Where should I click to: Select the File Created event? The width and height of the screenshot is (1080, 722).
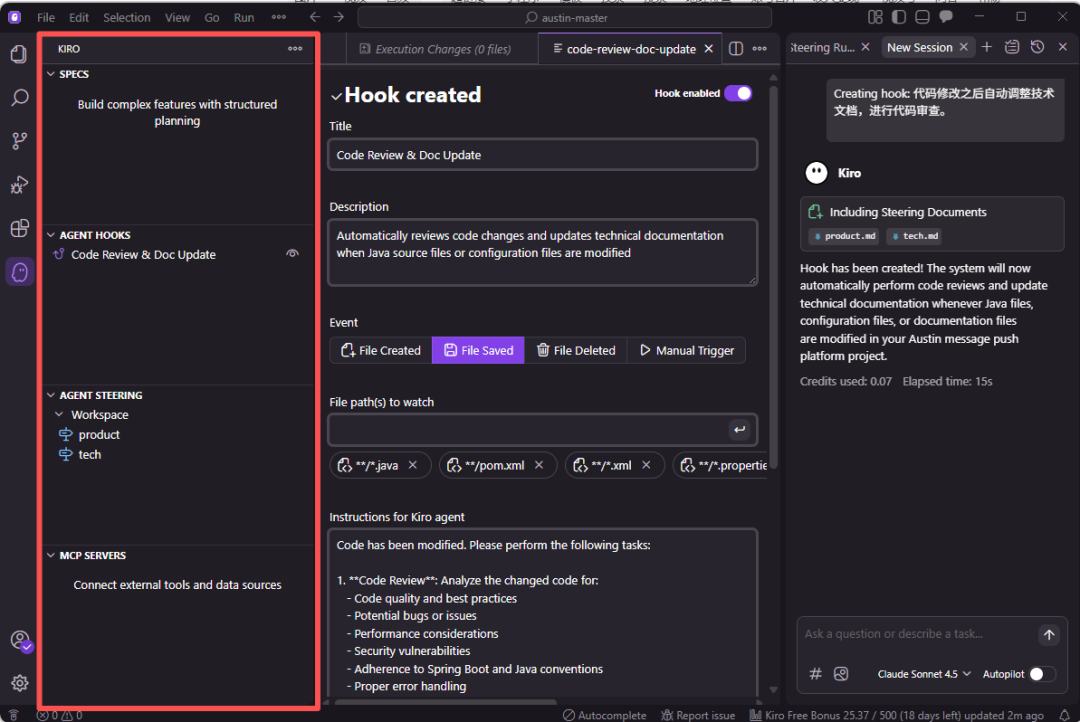click(381, 350)
